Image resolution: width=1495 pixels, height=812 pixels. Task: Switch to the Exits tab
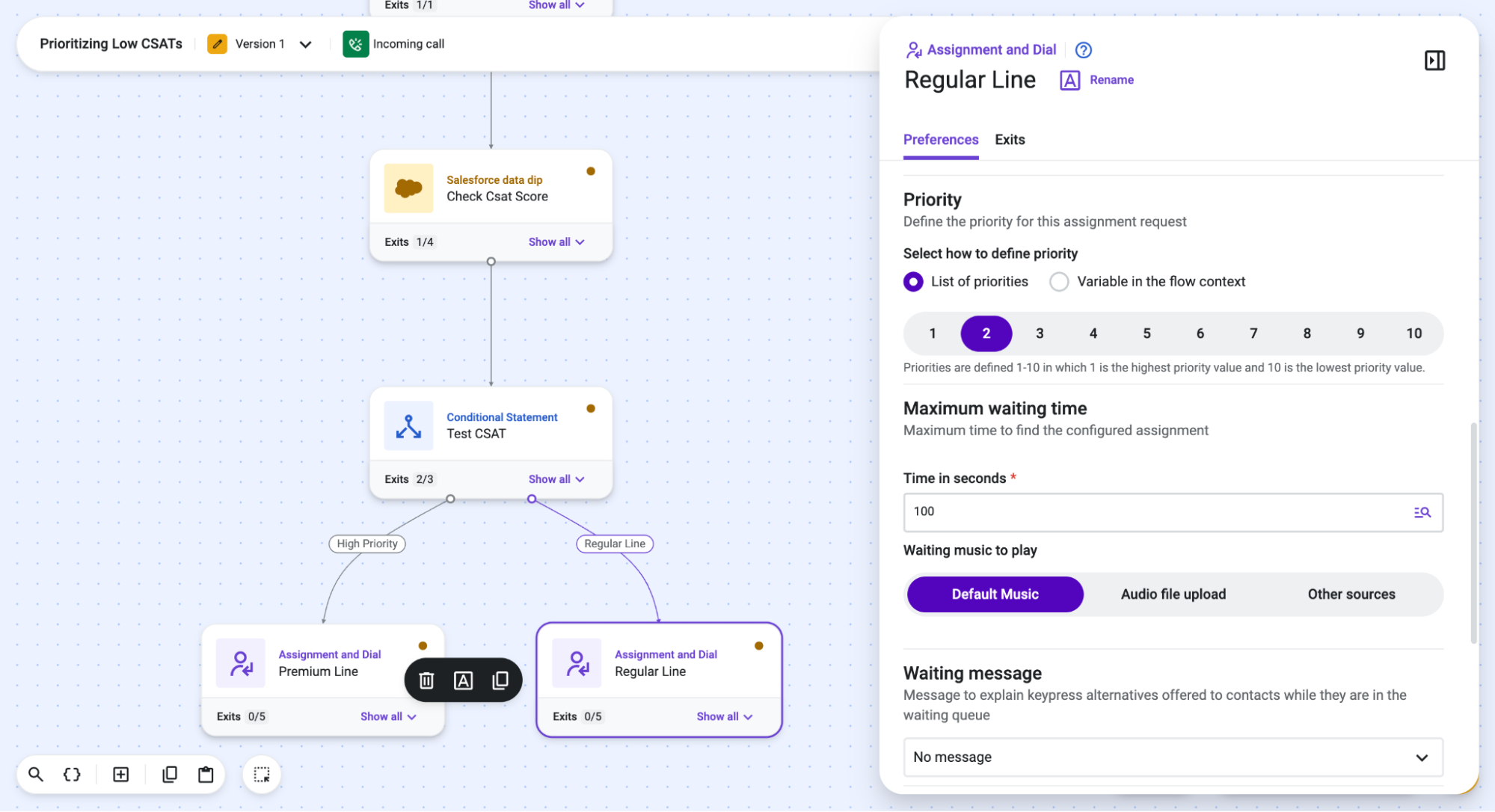(x=1010, y=140)
